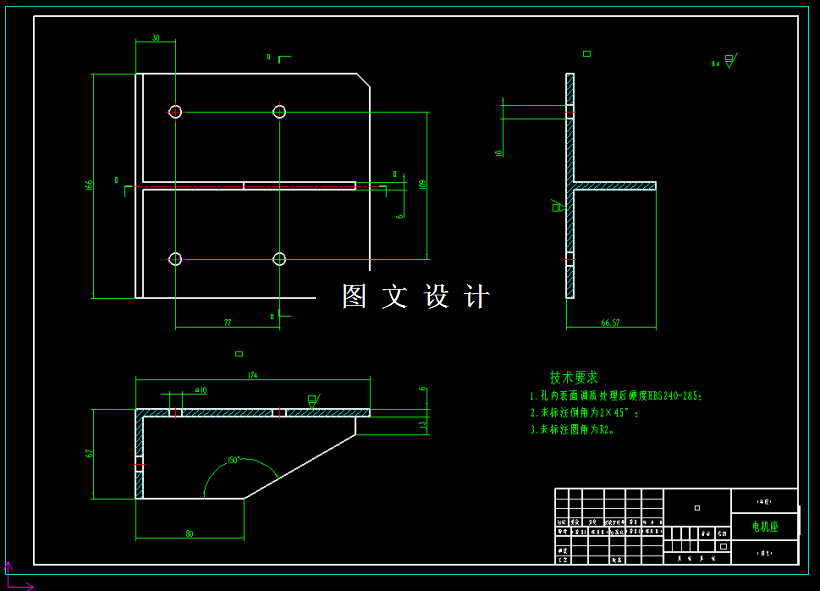This screenshot has height=591, width=820.
Task: Select technical note 1 about HBS240-285 hardness
Action: point(616,396)
